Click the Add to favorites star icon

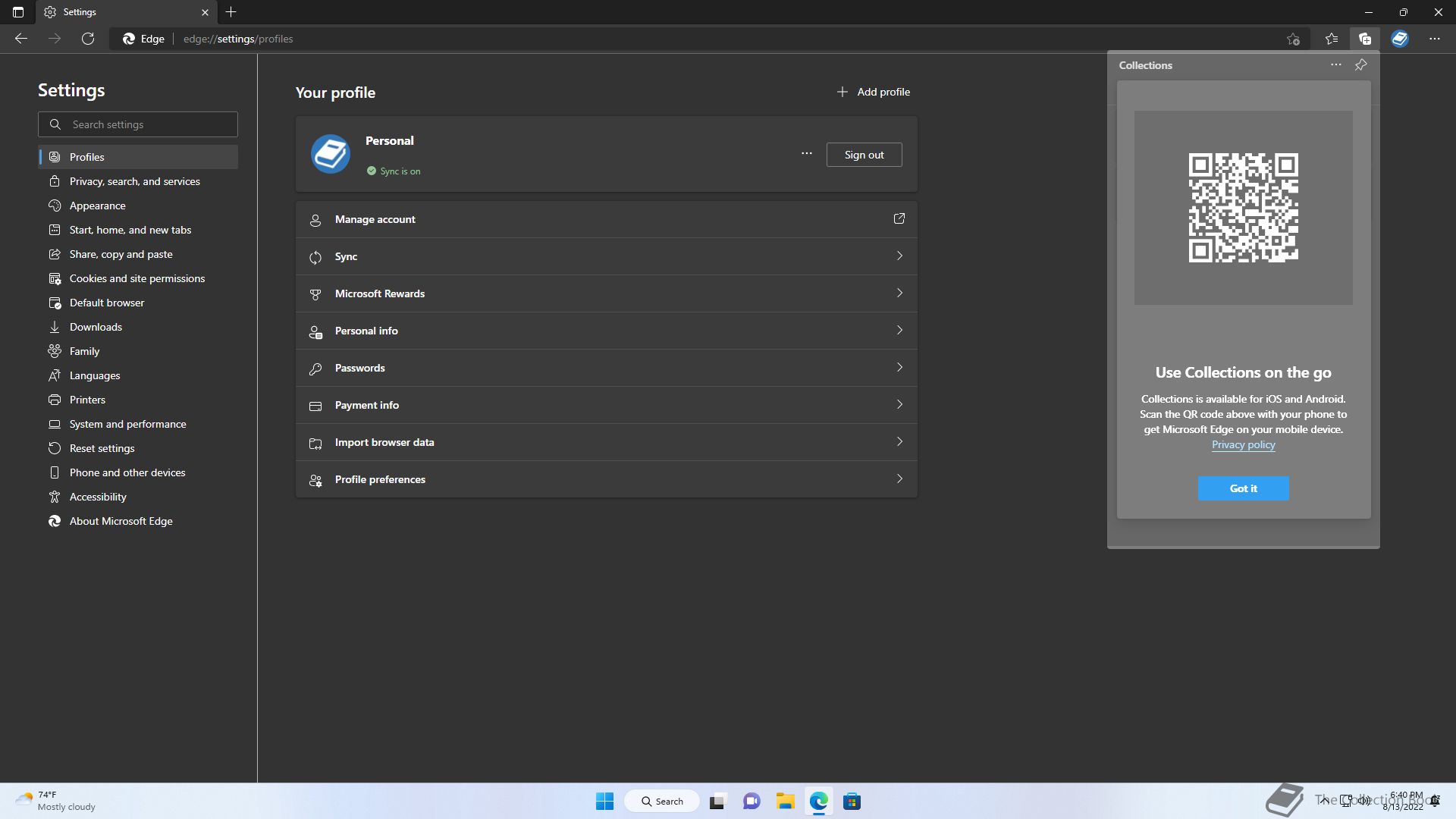click(x=1294, y=39)
